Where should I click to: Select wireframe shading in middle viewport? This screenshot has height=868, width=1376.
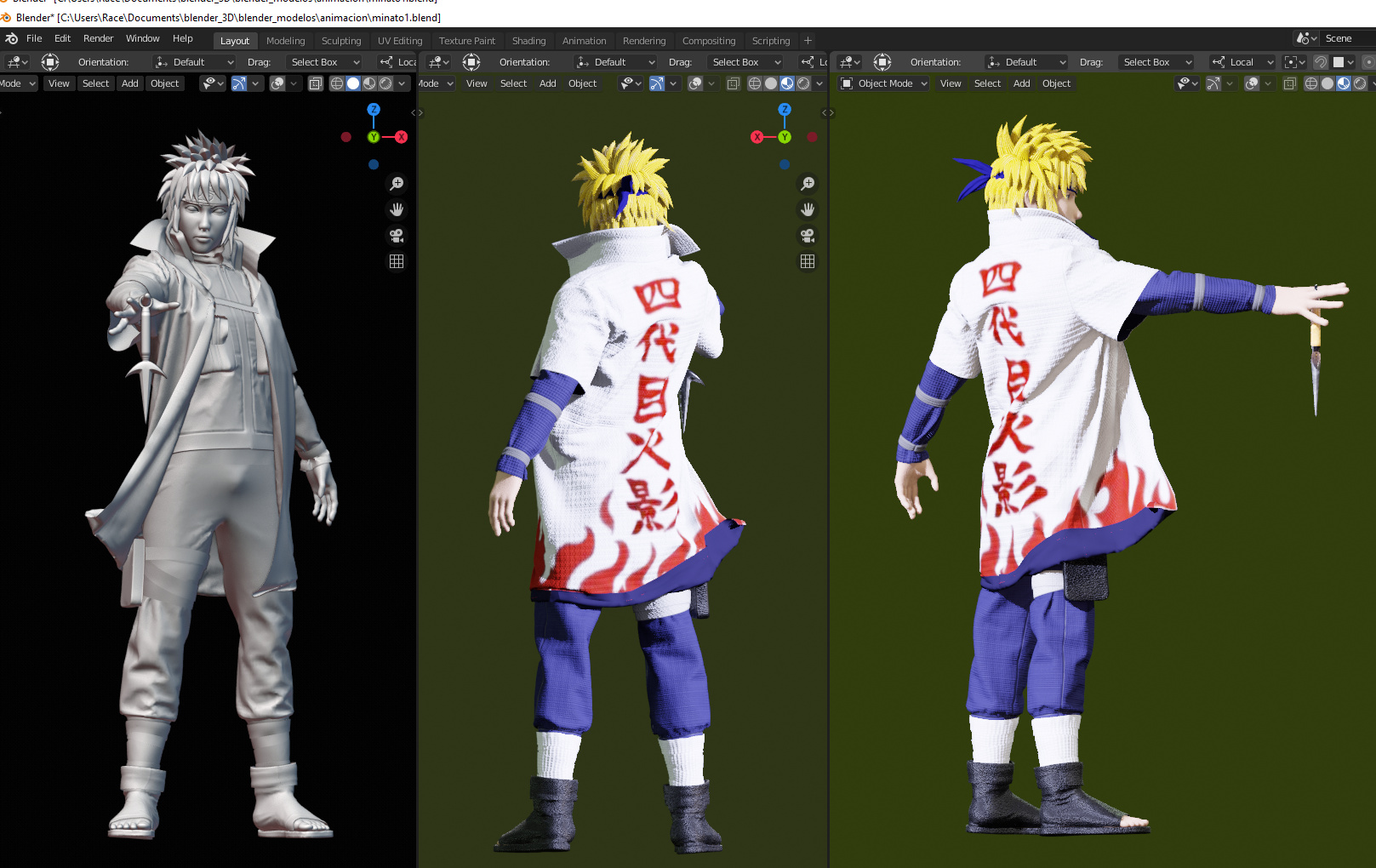pos(755,83)
